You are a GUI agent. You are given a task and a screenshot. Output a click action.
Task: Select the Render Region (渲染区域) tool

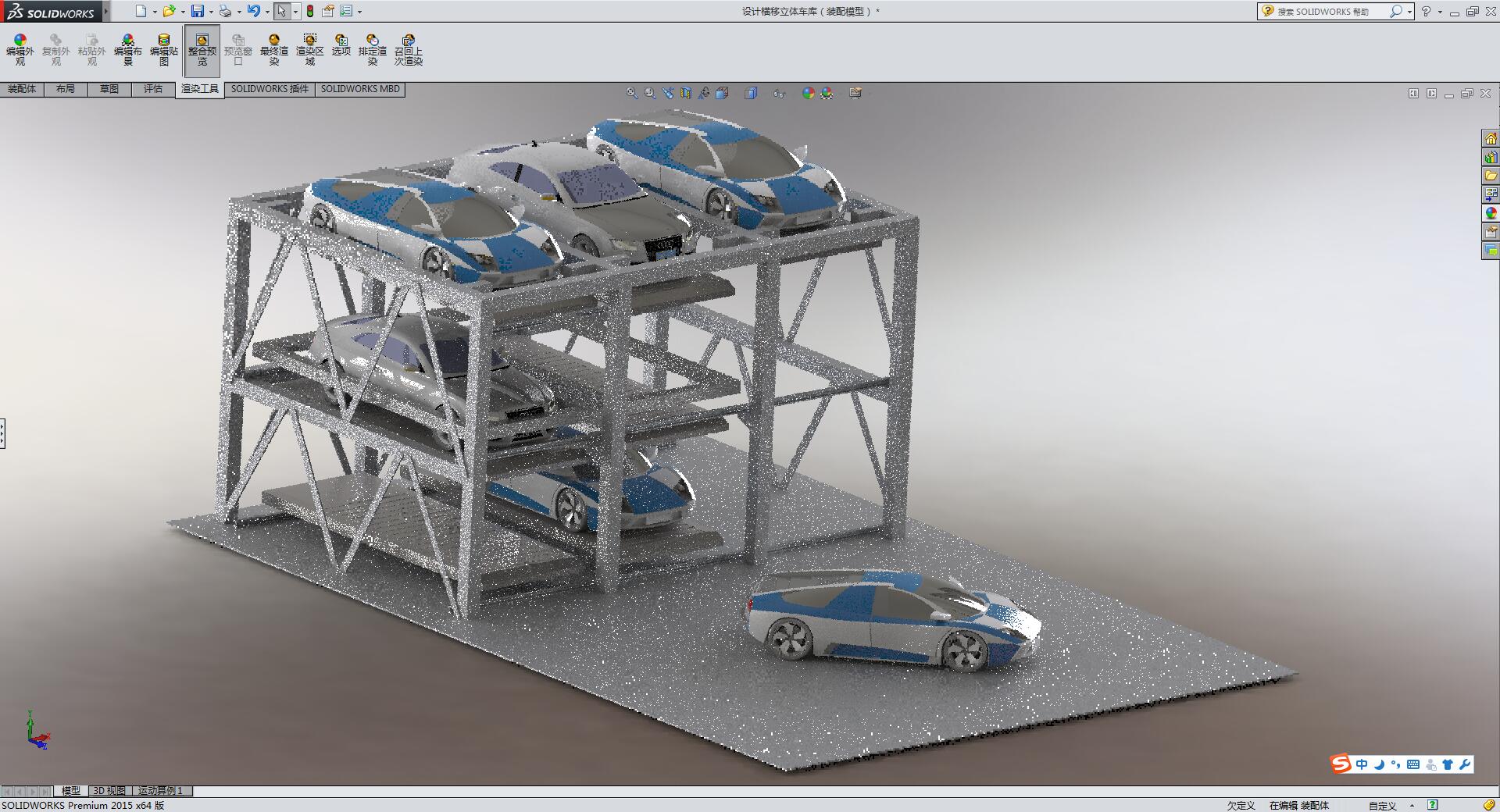(310, 50)
